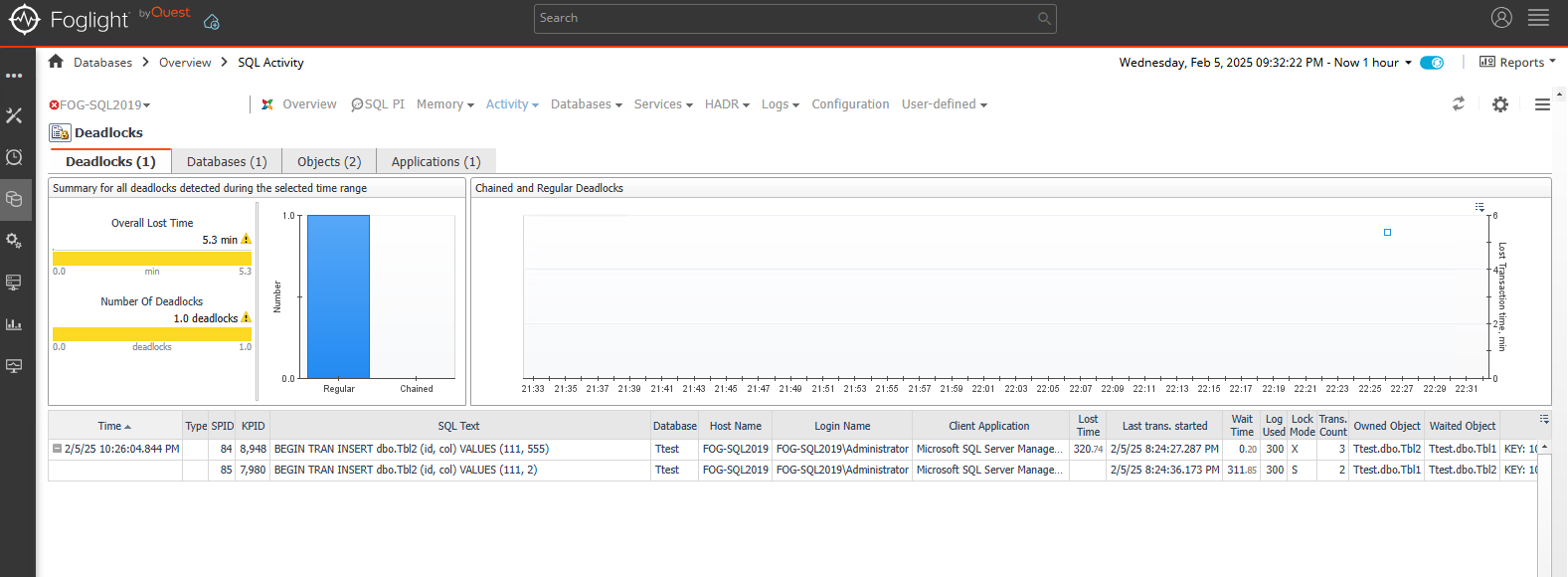
Task: Open the user account icon
Action: click(x=1501, y=18)
